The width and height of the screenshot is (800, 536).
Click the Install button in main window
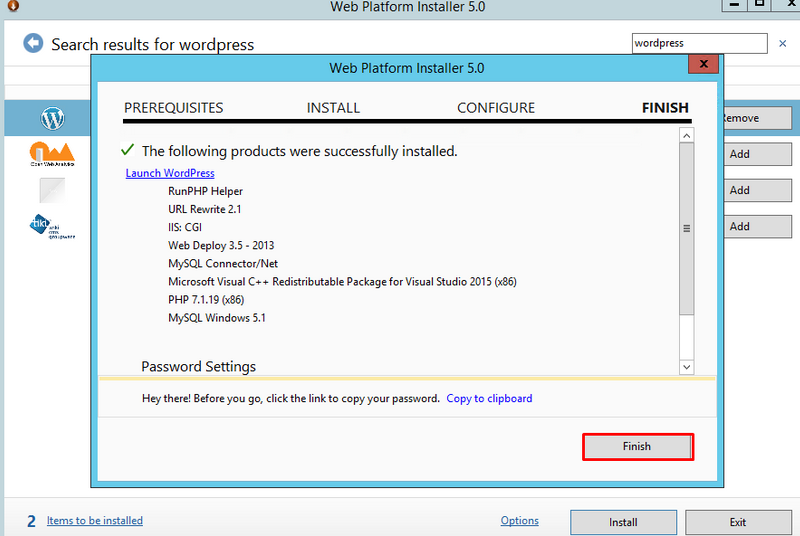(x=623, y=522)
